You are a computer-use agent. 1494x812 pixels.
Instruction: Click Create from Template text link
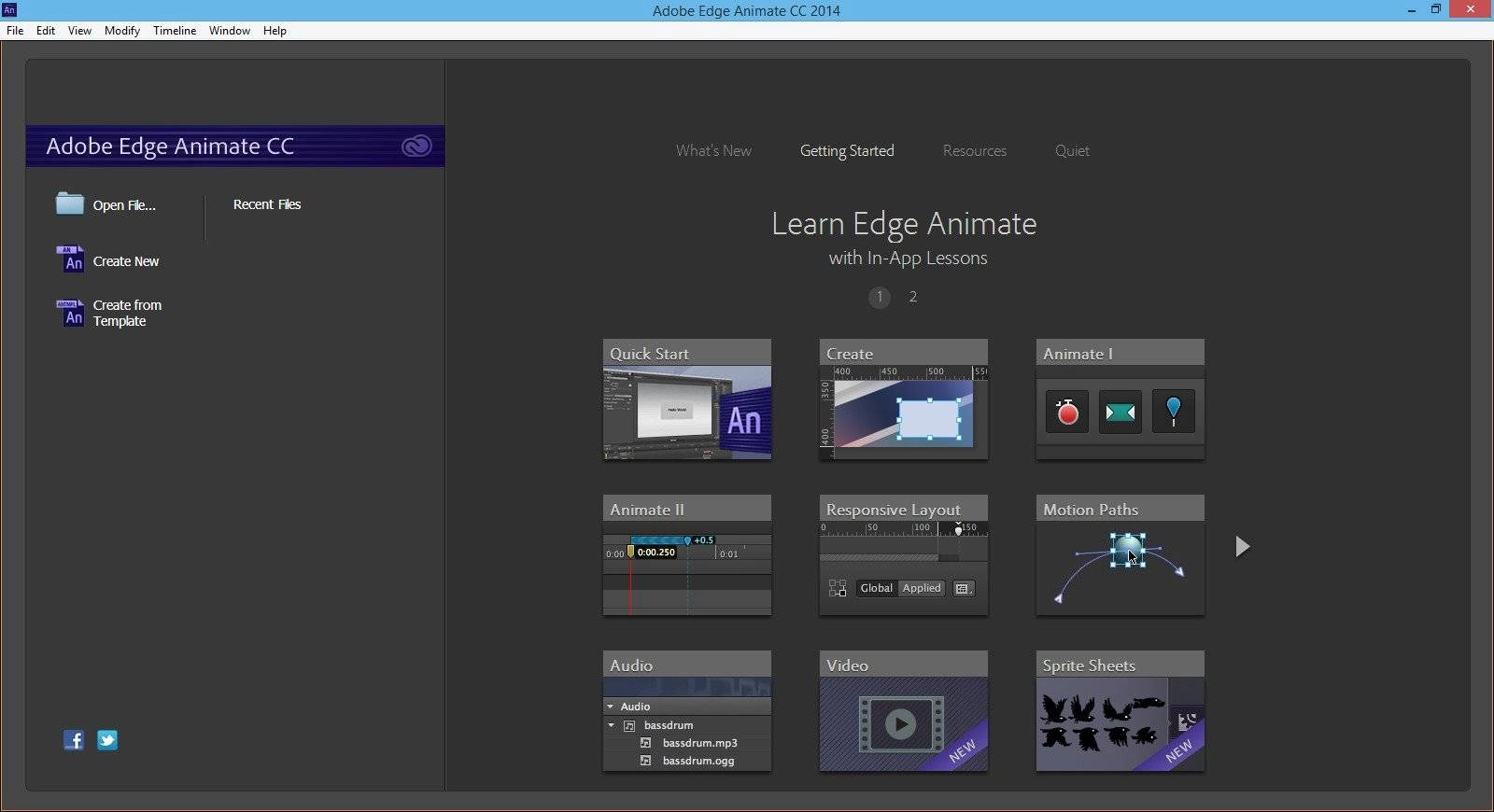pos(127,313)
